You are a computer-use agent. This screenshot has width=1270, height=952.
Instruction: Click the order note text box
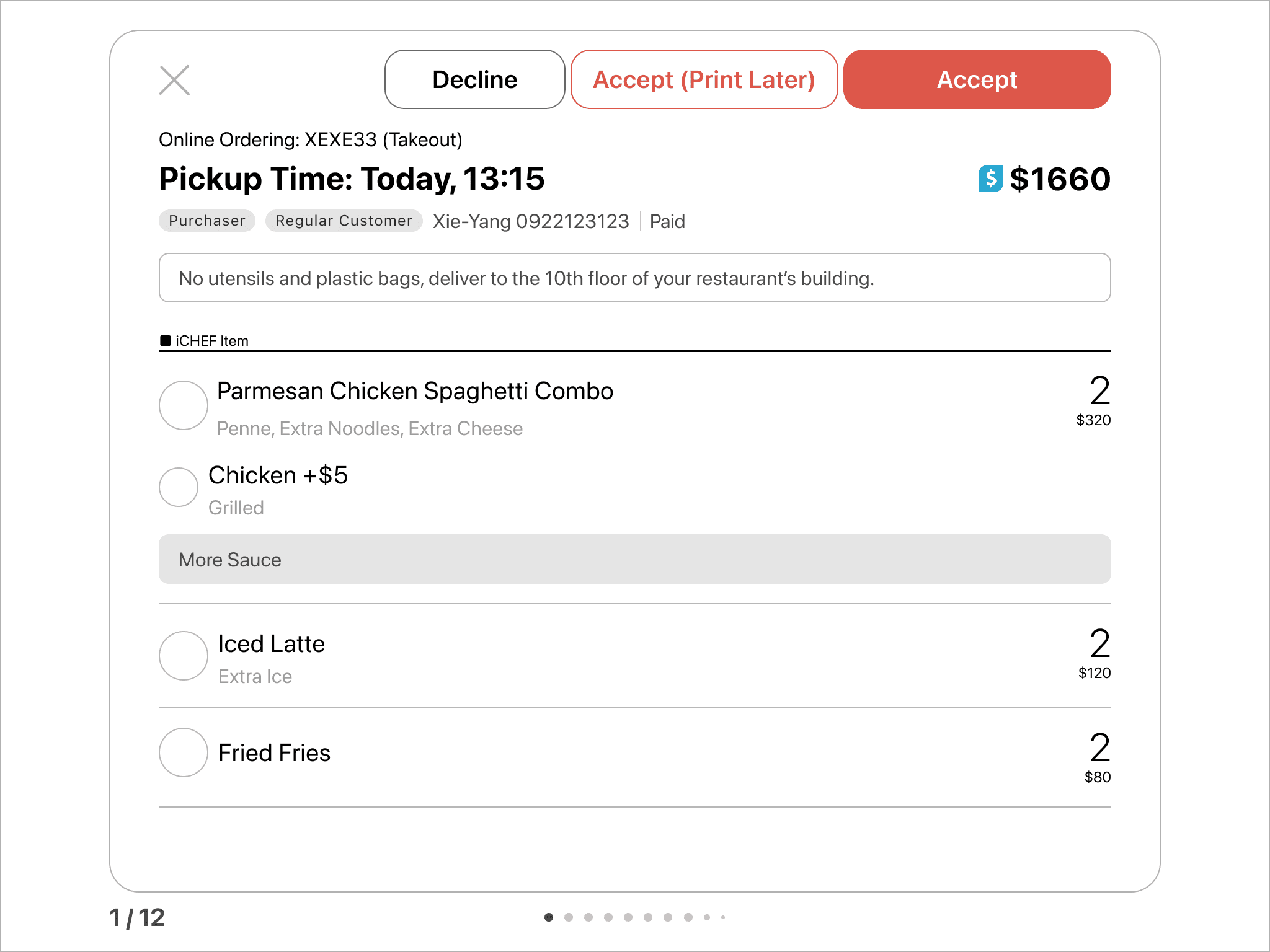point(634,278)
